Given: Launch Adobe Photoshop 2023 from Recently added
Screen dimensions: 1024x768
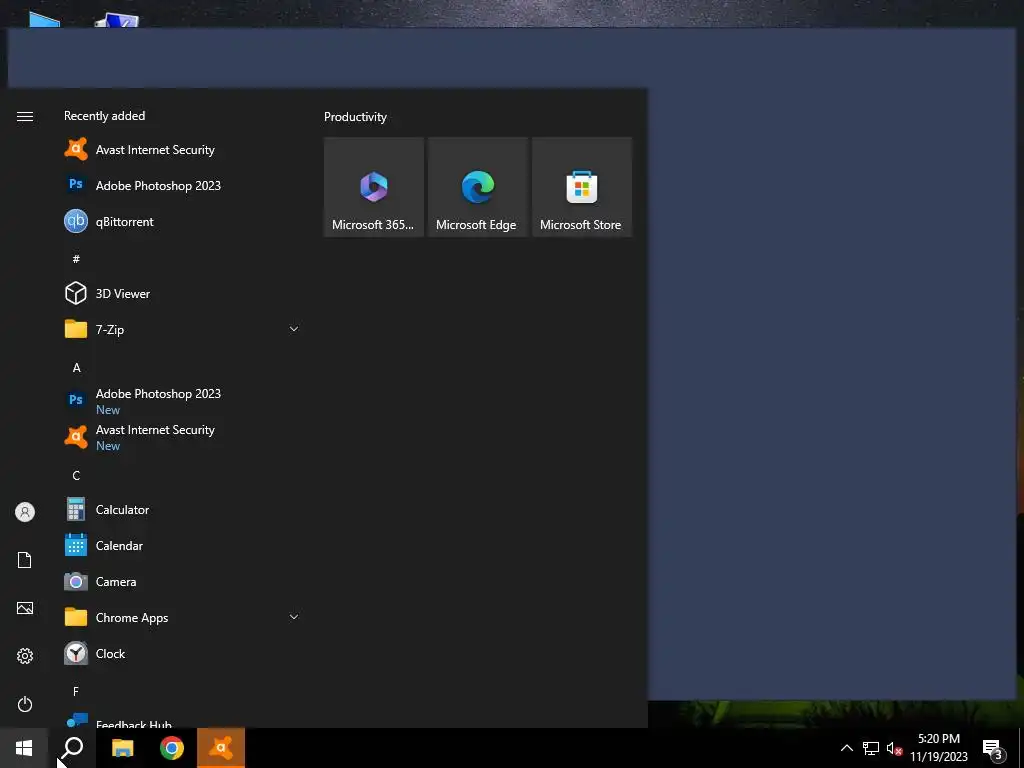Looking at the screenshot, I should coord(182,185).
